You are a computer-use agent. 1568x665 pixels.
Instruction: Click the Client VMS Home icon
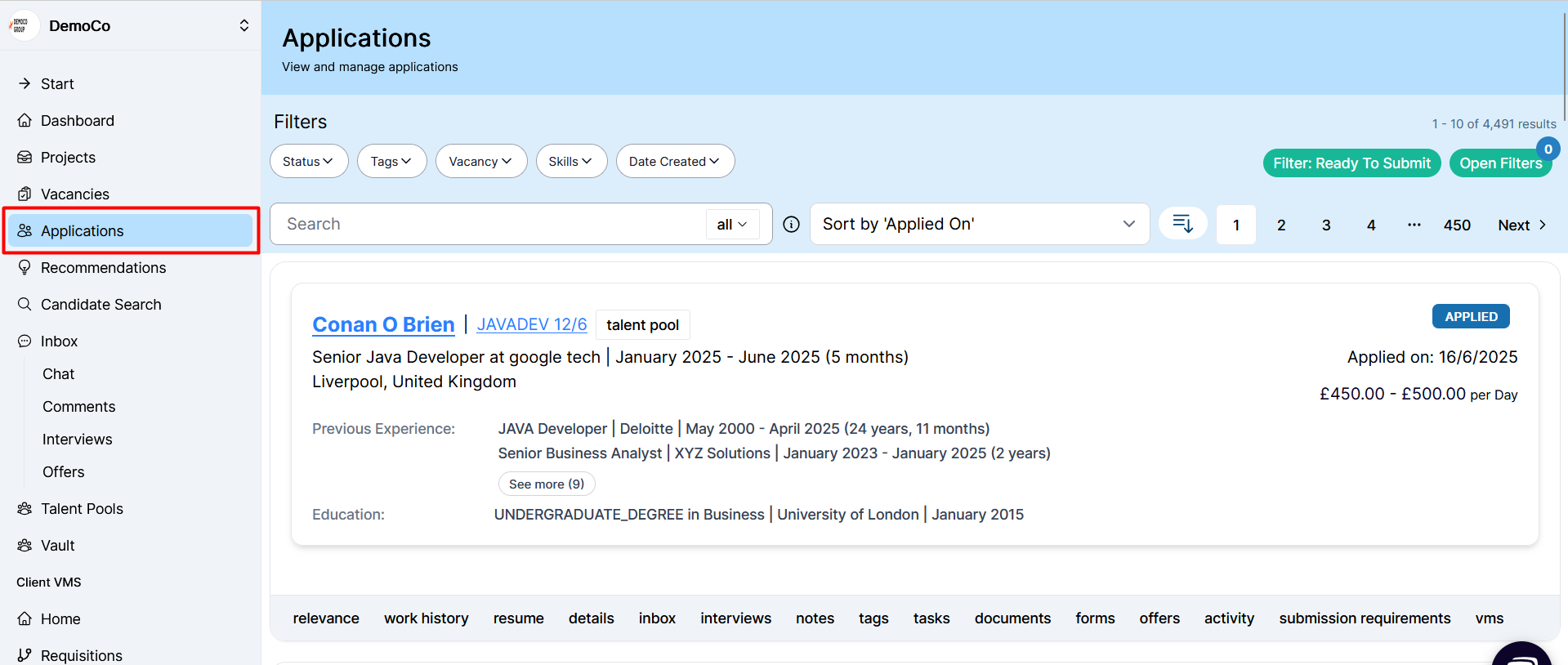(25, 618)
